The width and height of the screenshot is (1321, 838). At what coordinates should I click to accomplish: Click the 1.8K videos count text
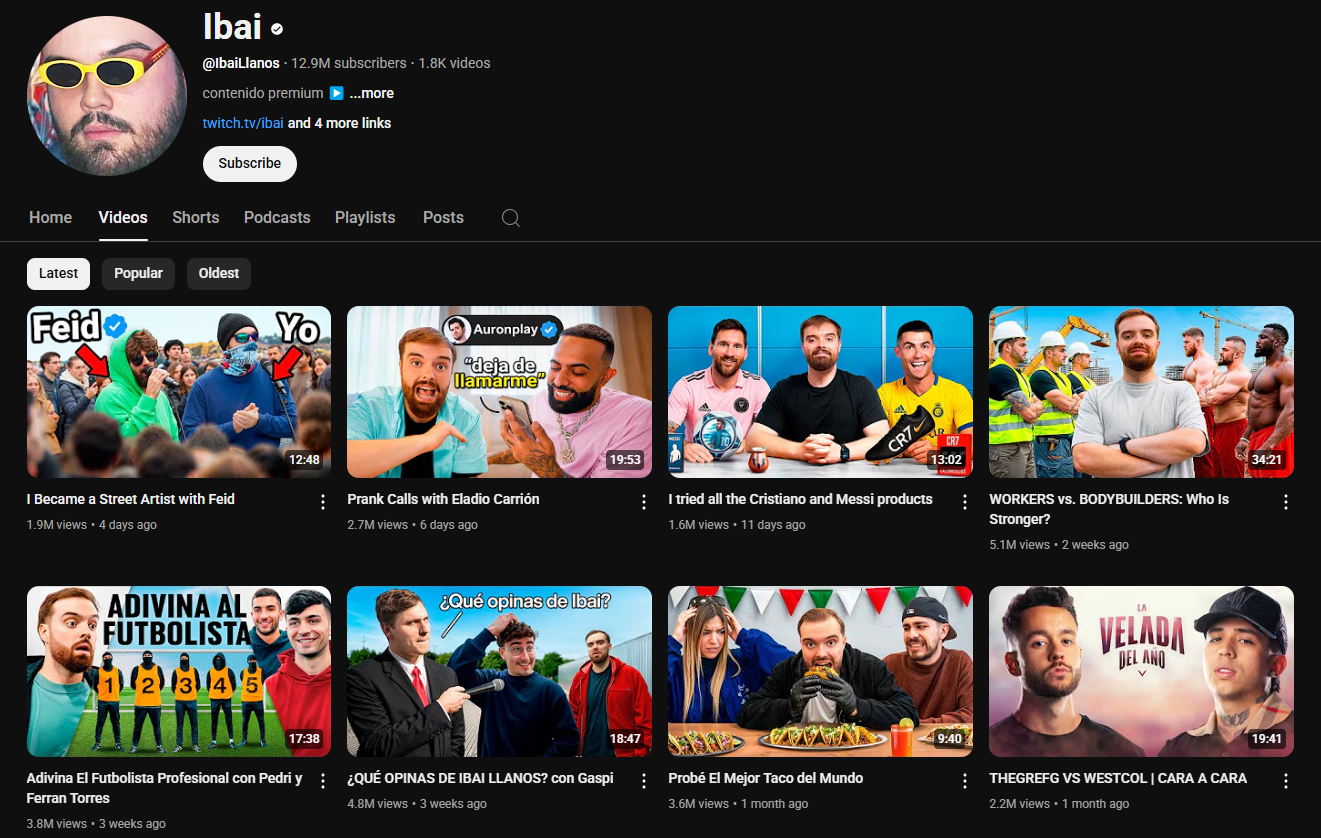(x=454, y=63)
